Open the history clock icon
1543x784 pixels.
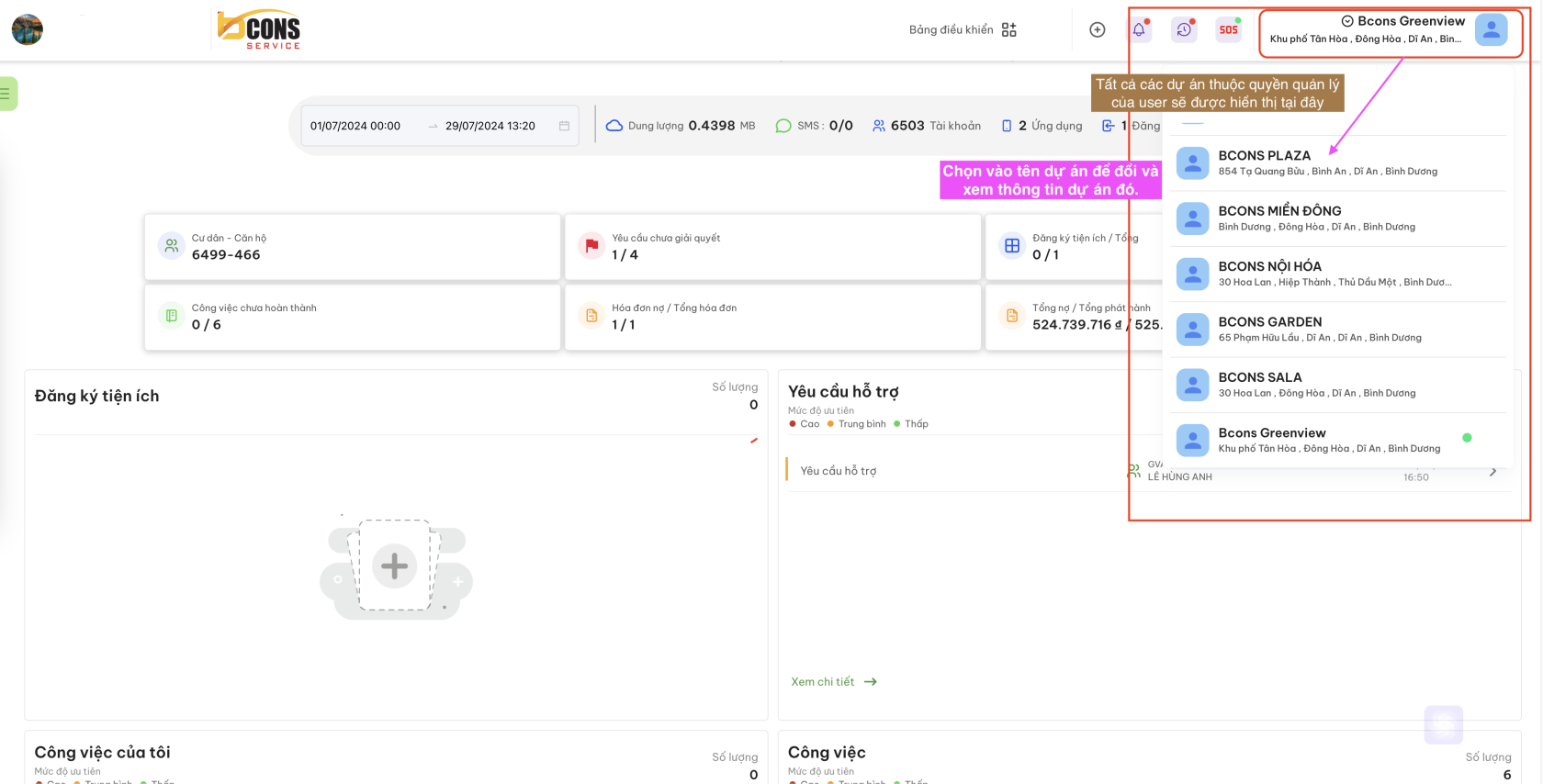[1184, 29]
